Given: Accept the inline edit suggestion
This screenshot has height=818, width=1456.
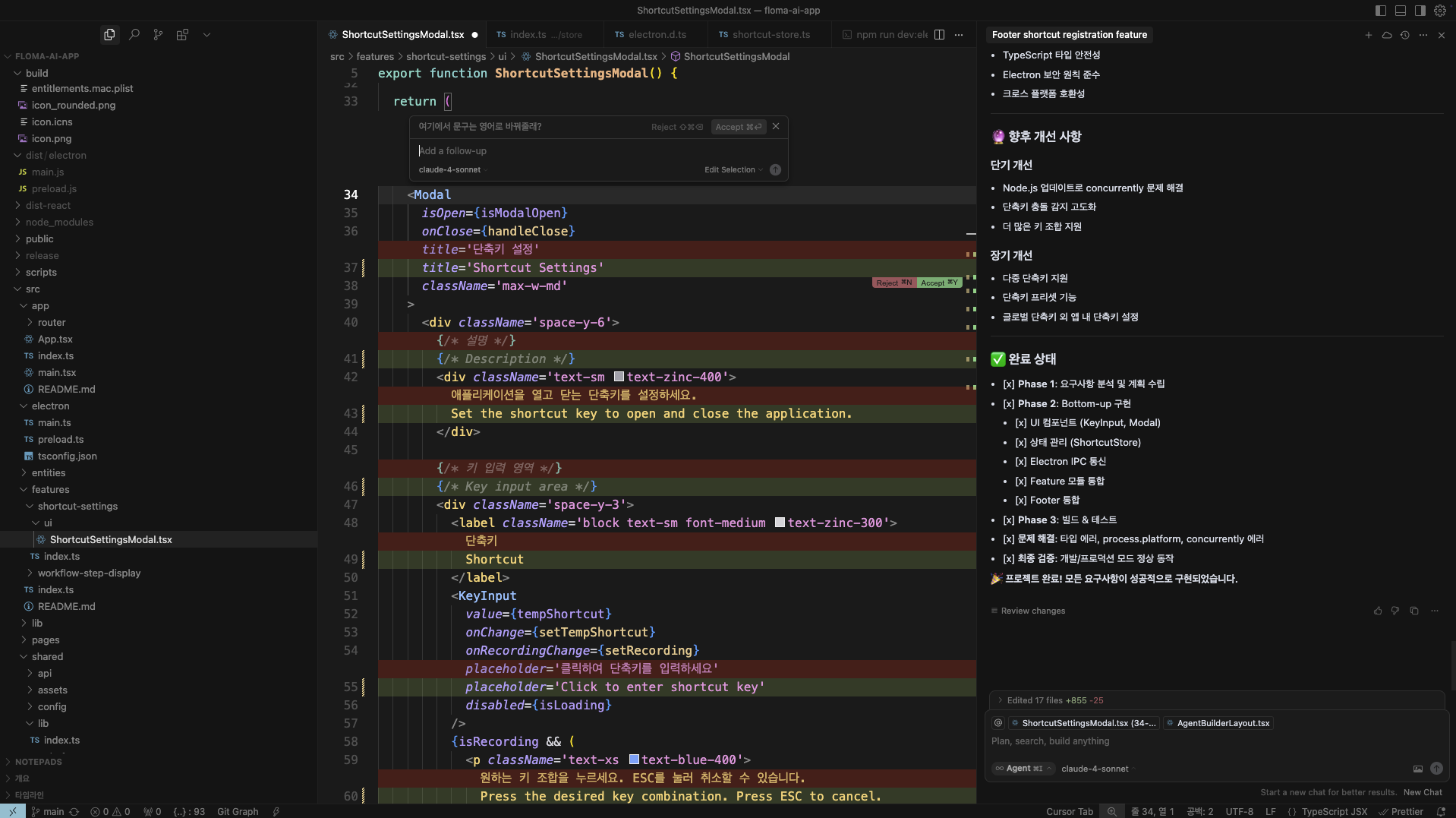Looking at the screenshot, I should (739, 127).
